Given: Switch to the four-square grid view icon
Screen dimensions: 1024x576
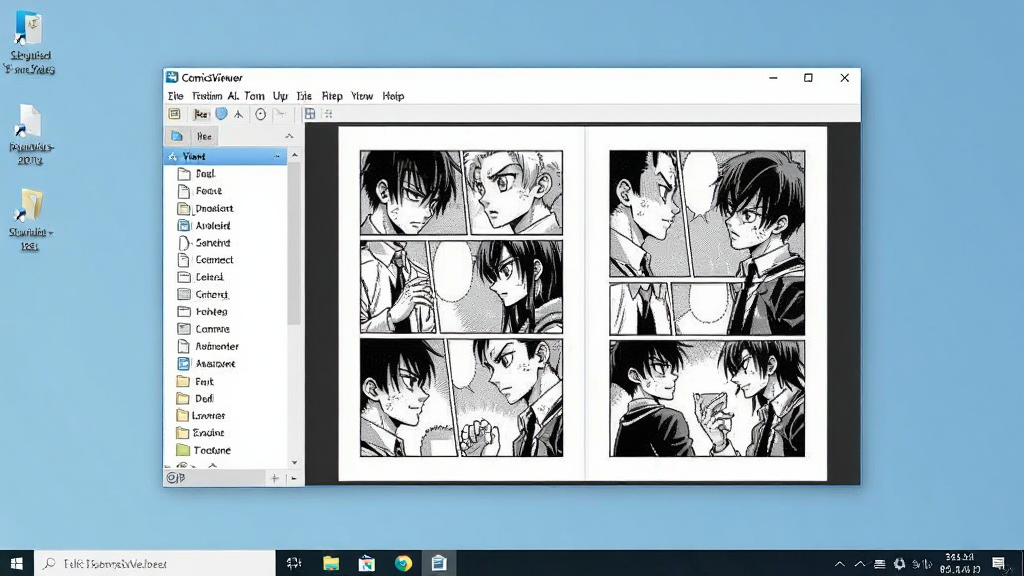Looking at the screenshot, I should pos(310,114).
